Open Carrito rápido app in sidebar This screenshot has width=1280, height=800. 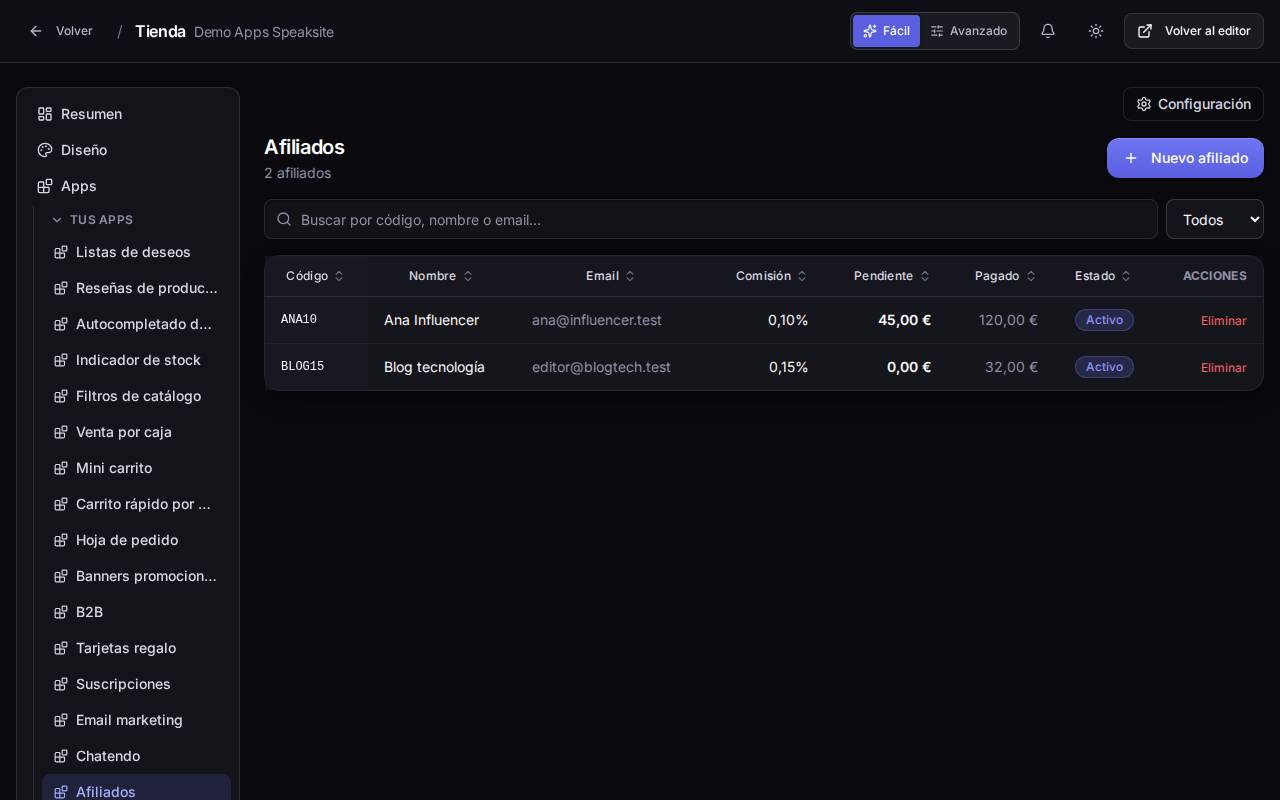click(x=136, y=504)
